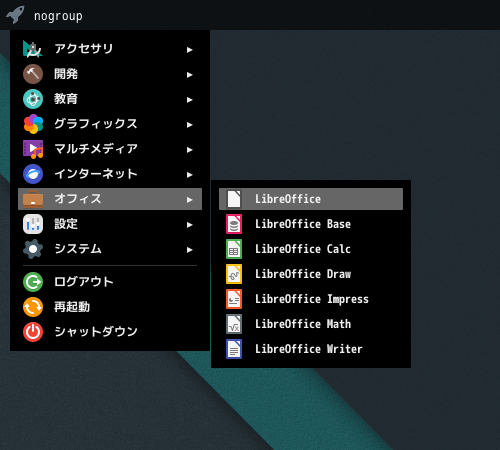Click the オフィス submenu arrow

click(x=189, y=200)
